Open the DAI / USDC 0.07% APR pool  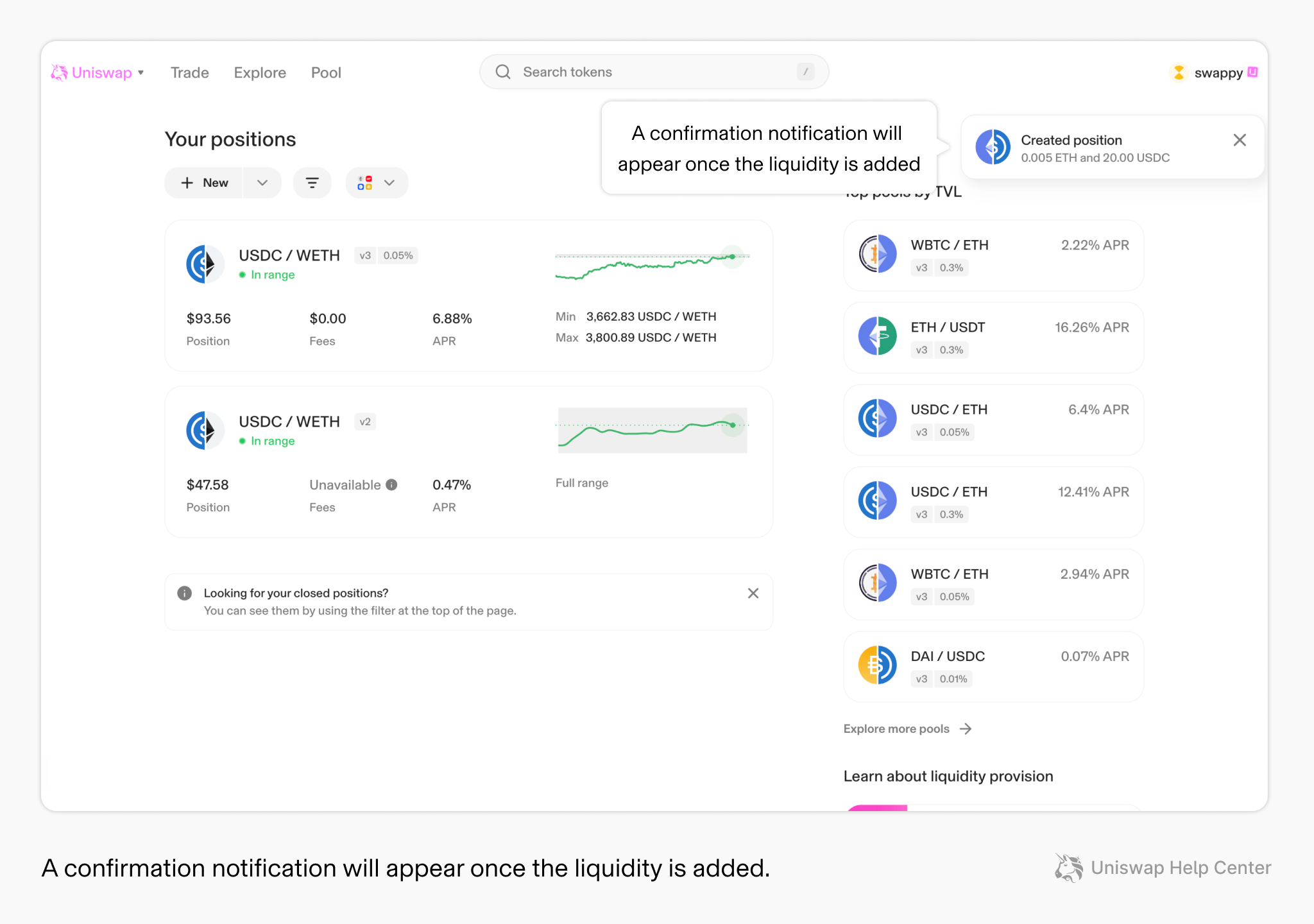click(x=993, y=666)
